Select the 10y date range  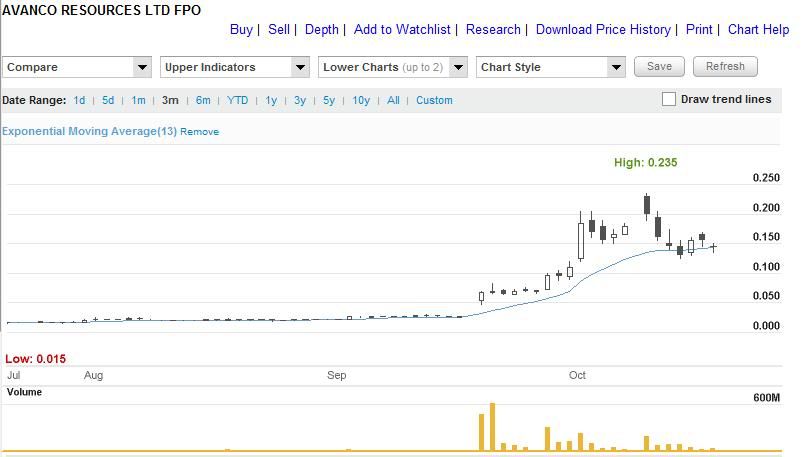(x=361, y=100)
